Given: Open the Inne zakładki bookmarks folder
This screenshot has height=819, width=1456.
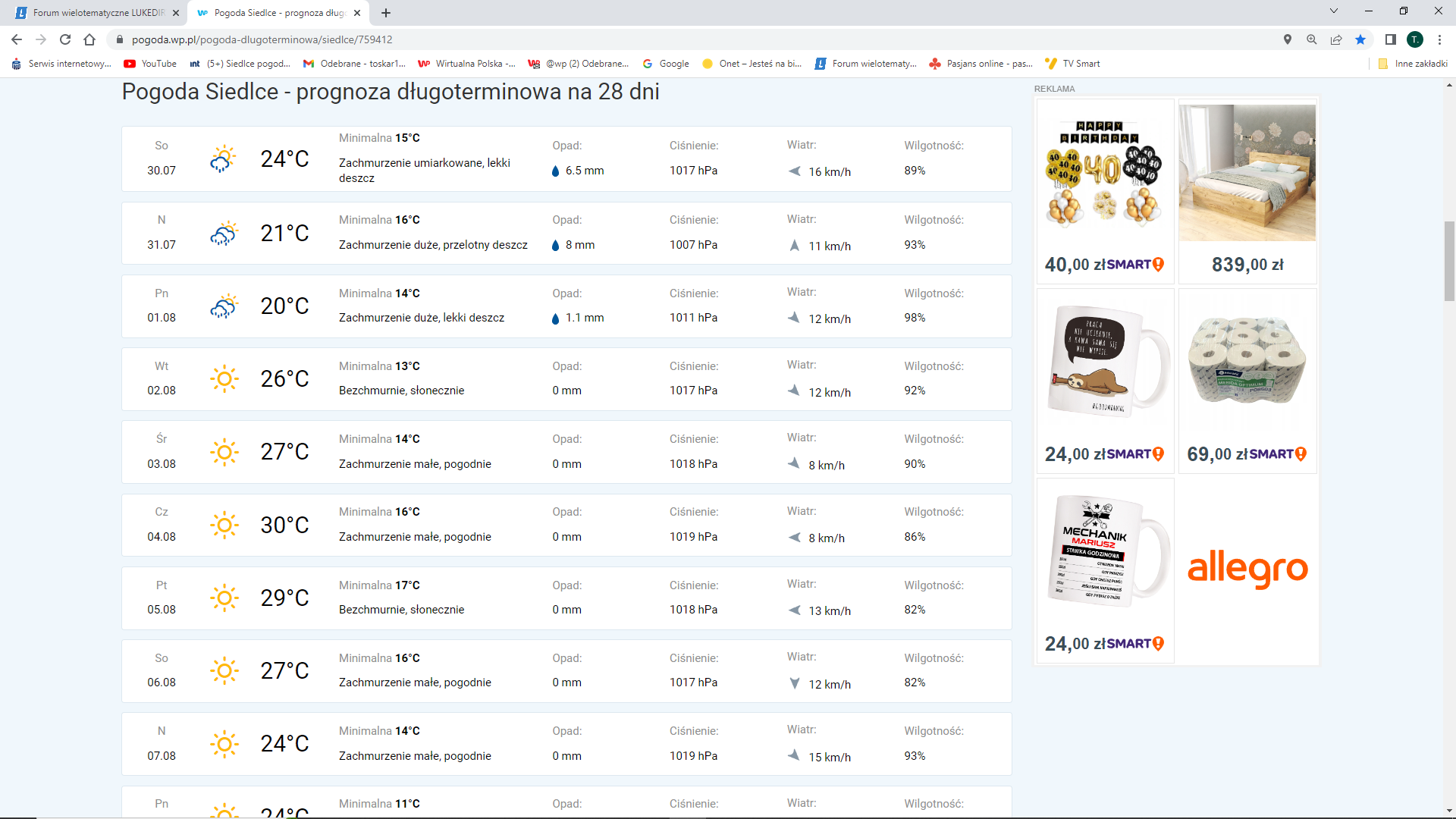Looking at the screenshot, I should tap(1414, 64).
